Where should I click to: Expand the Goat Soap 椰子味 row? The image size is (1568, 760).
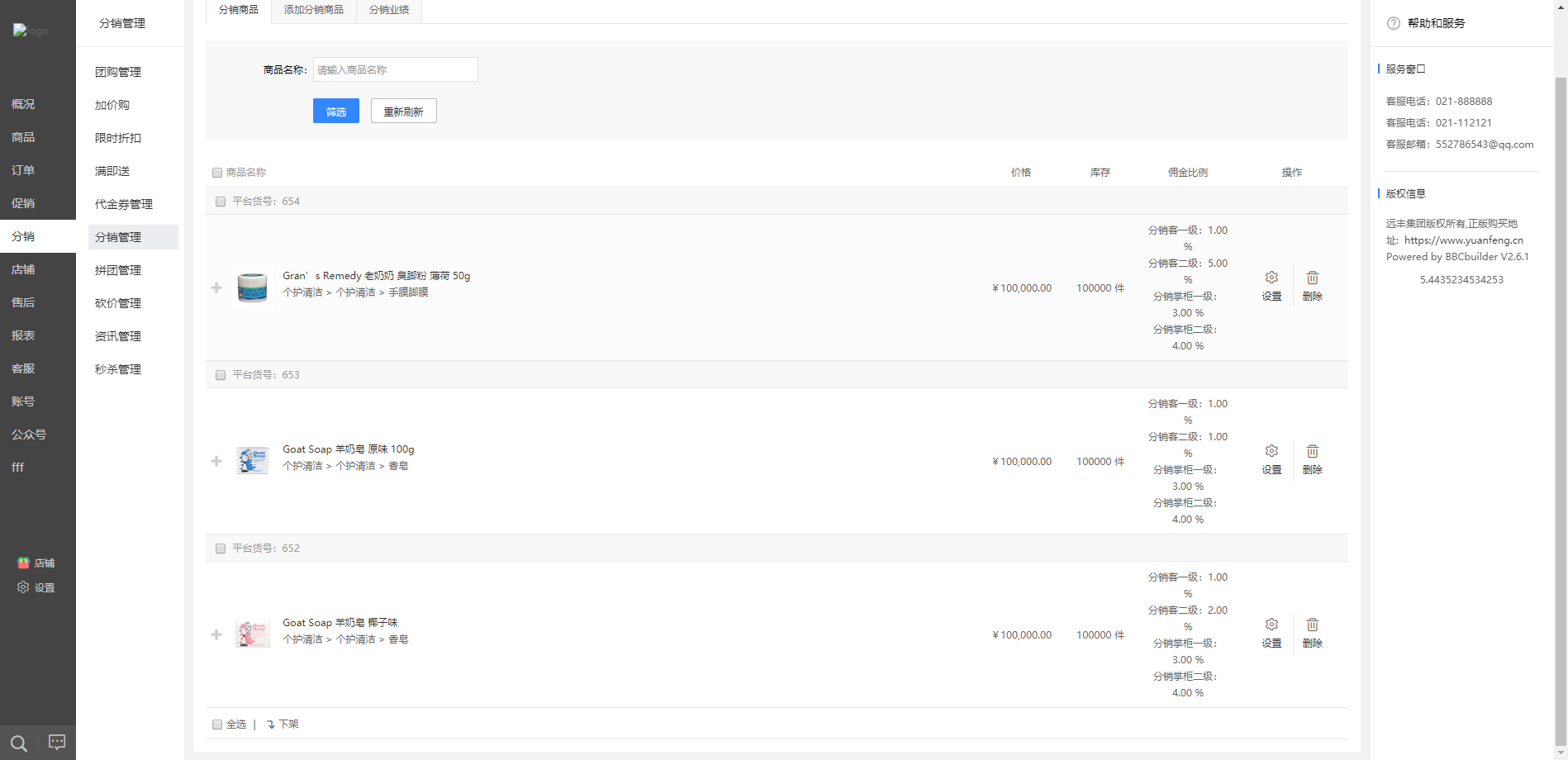pyautogui.click(x=216, y=634)
